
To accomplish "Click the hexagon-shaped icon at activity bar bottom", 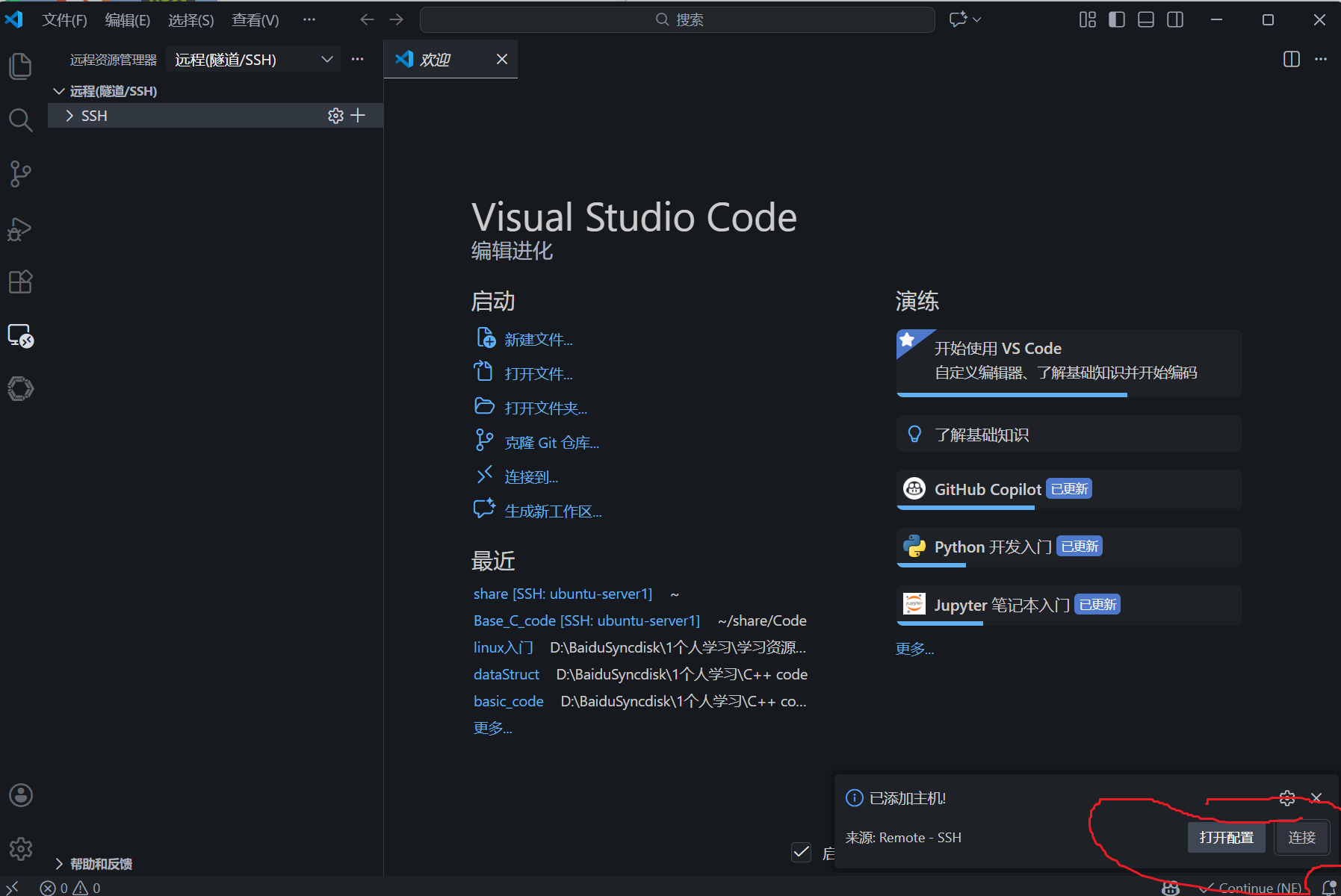I will (20, 389).
